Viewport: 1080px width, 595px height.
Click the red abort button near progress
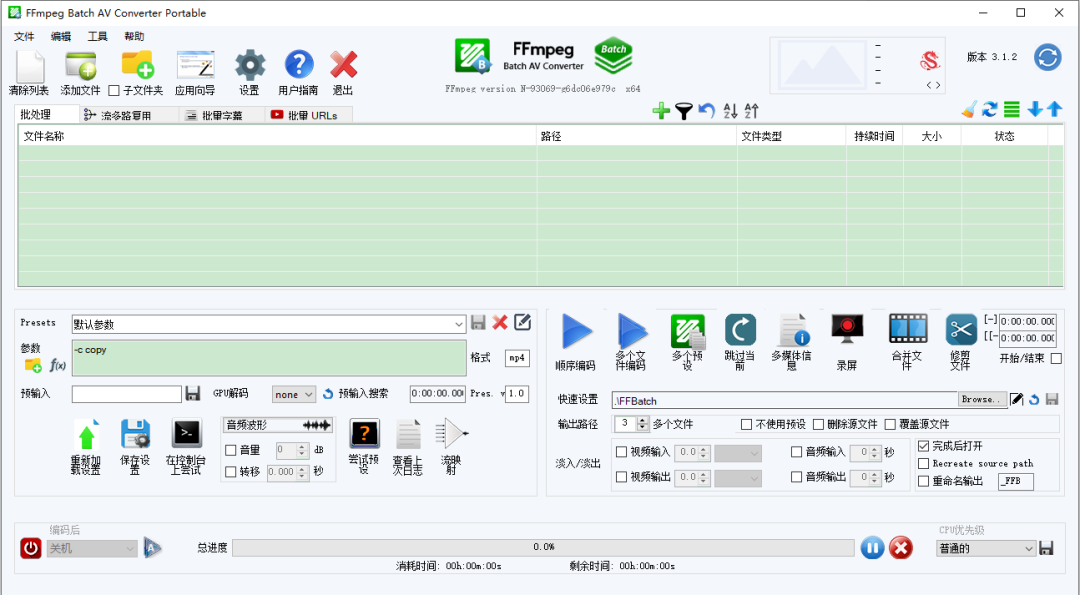(901, 548)
